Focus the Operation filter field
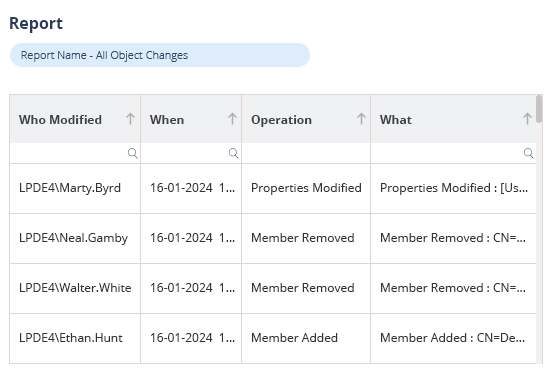 pyautogui.click(x=306, y=153)
